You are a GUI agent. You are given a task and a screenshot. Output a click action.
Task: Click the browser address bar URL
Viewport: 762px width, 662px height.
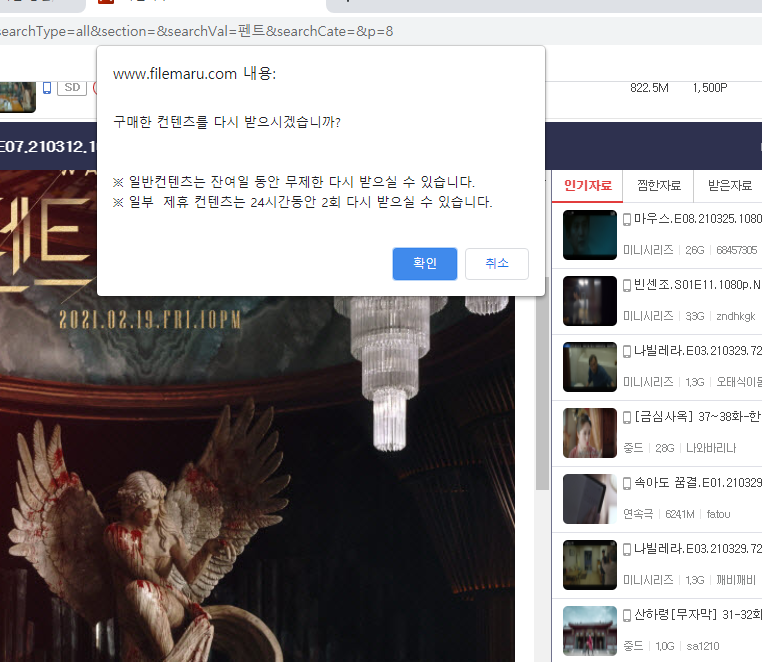point(196,32)
